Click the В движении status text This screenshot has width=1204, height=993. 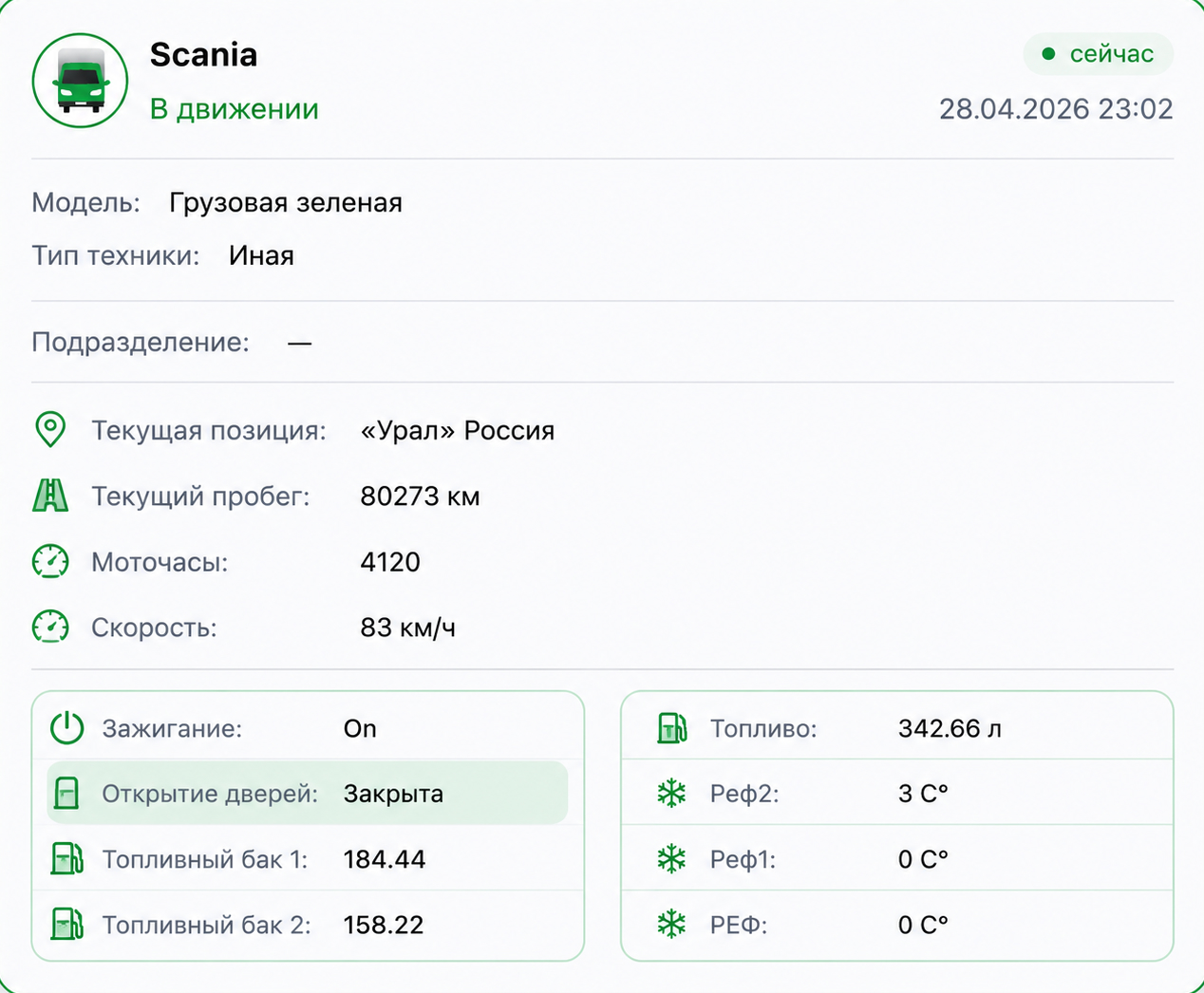point(234,109)
